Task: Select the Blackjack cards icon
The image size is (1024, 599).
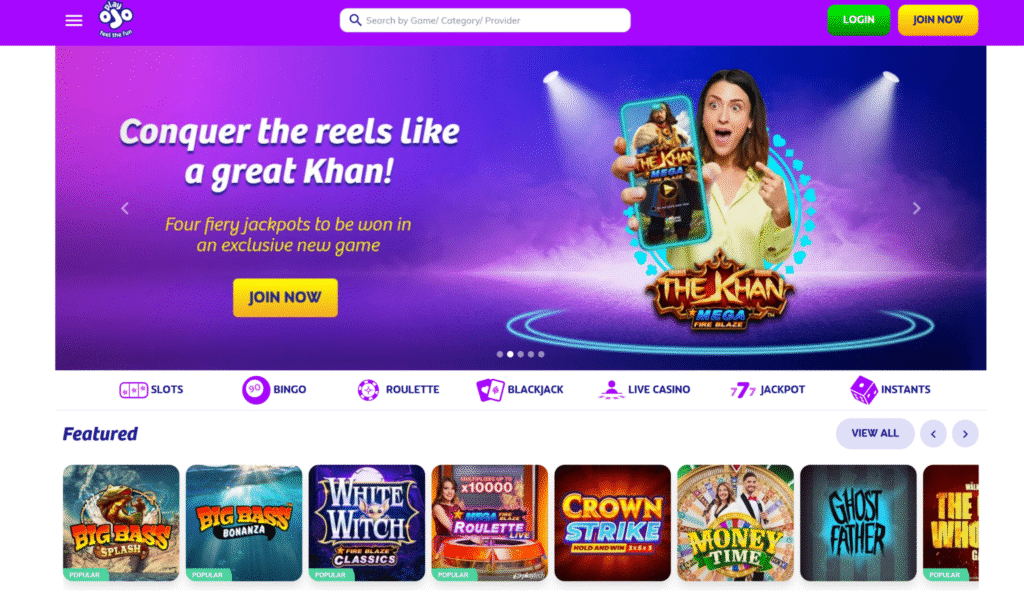Action: 490,390
